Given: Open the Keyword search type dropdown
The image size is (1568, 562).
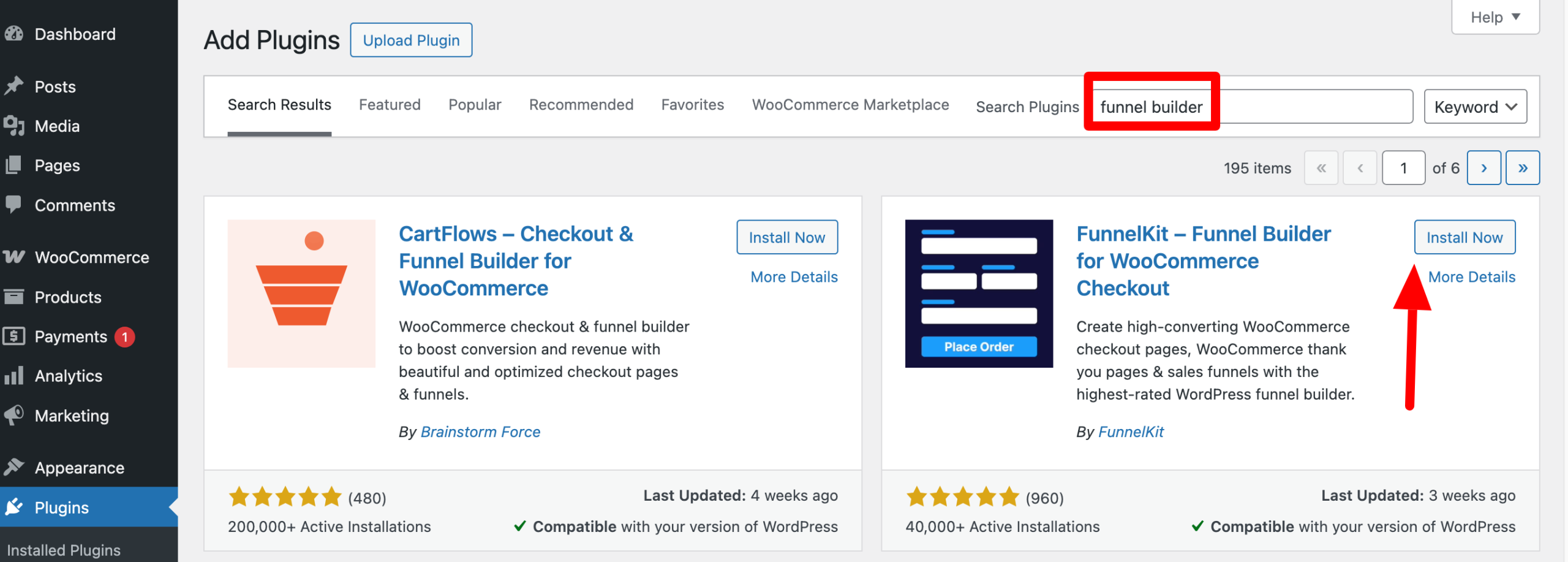Looking at the screenshot, I should 1475,107.
